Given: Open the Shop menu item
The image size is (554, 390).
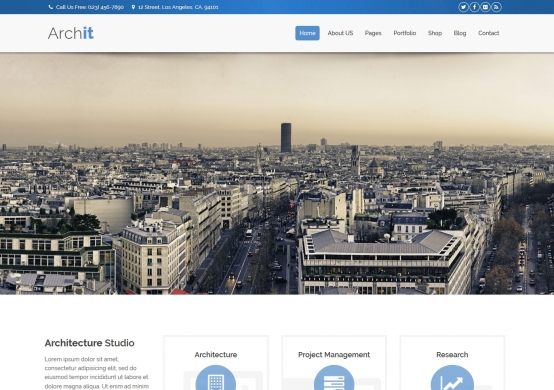Looking at the screenshot, I should [435, 33].
